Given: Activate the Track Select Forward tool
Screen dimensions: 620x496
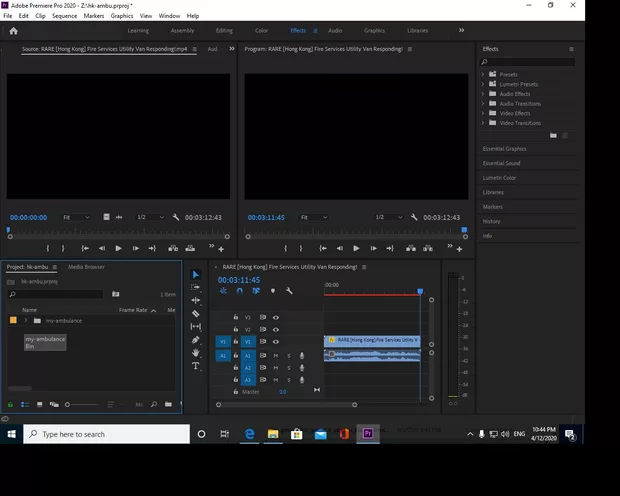Looking at the screenshot, I should [x=196, y=287].
